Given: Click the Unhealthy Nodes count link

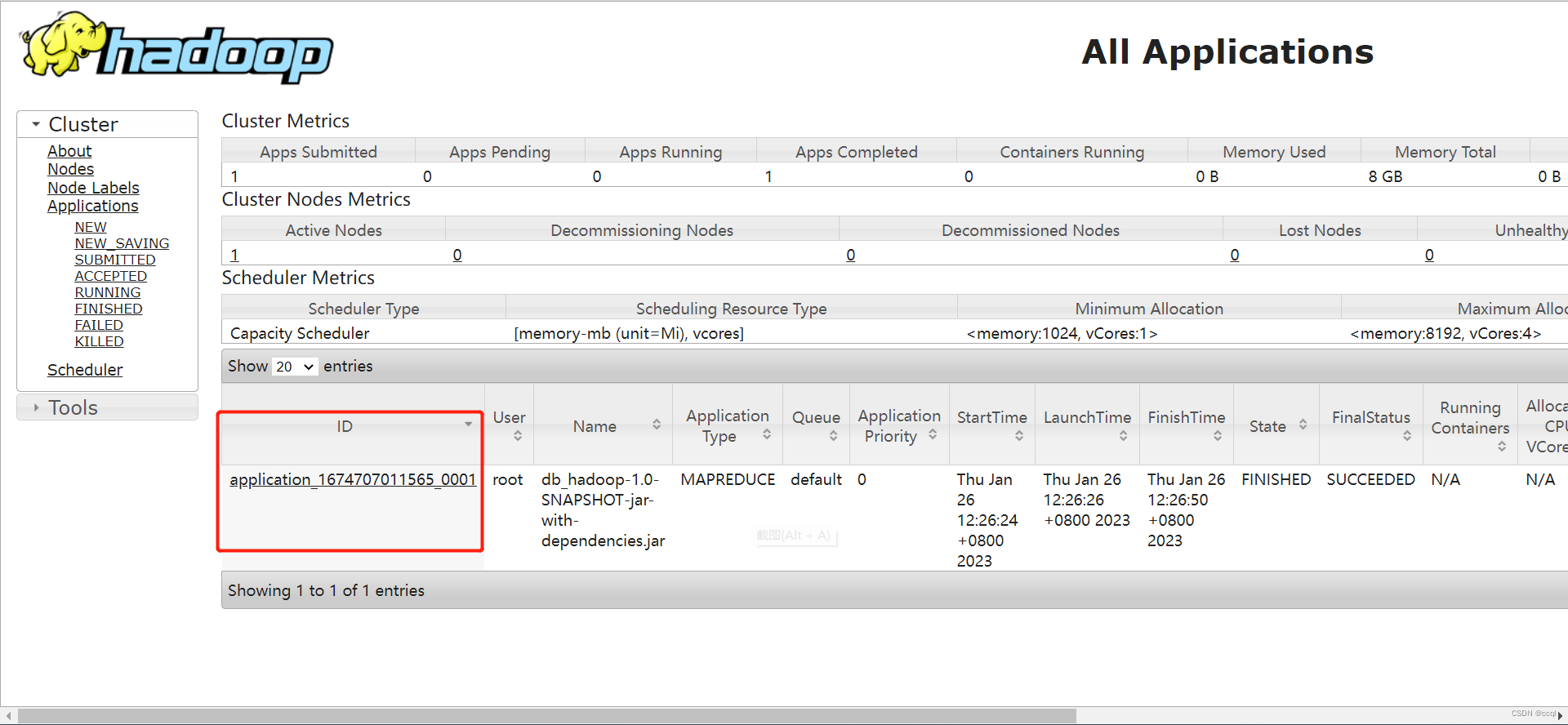Looking at the screenshot, I should point(1429,255).
